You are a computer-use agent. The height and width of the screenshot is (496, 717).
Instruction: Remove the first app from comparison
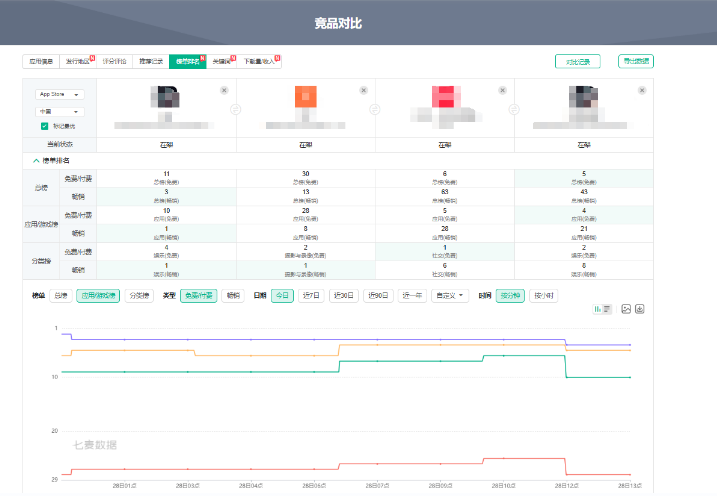224,90
